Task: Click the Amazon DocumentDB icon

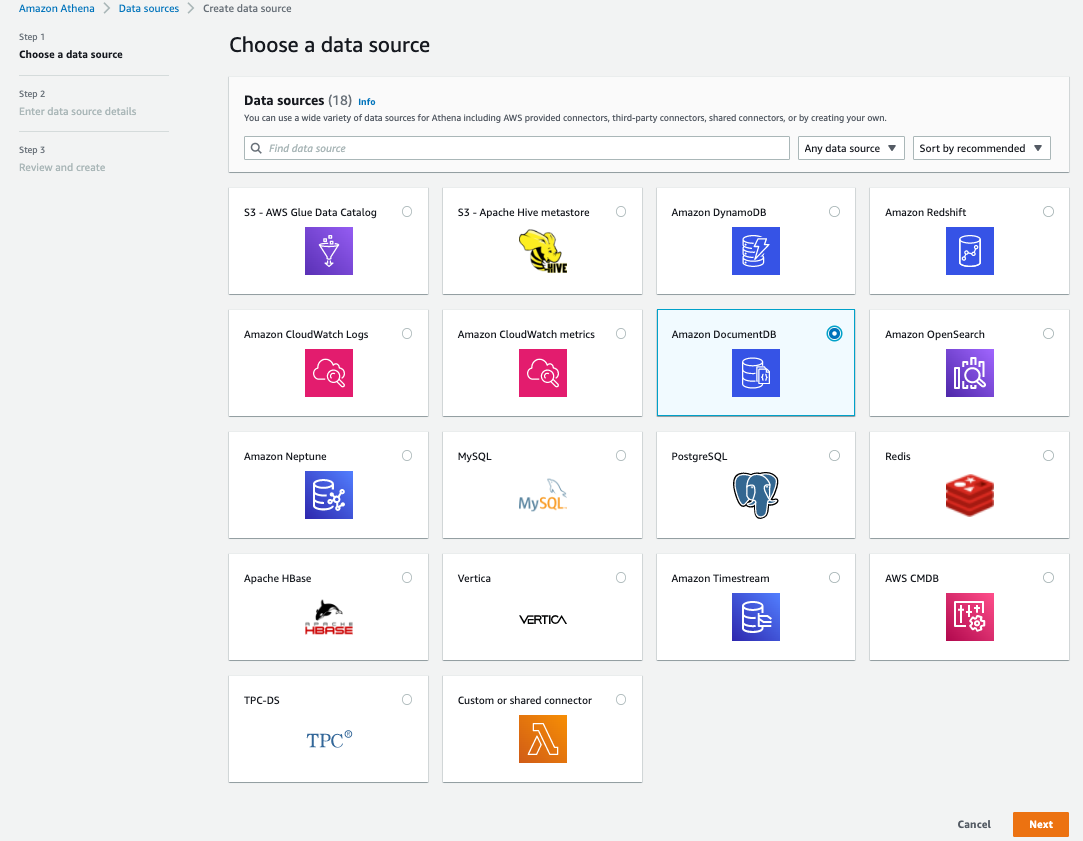Action: click(x=756, y=373)
